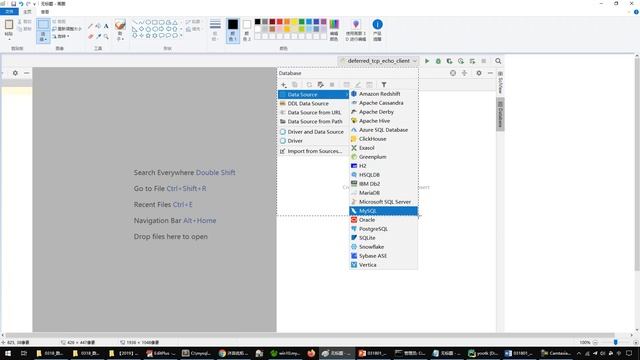Open the Edit colors dialog

[334, 30]
